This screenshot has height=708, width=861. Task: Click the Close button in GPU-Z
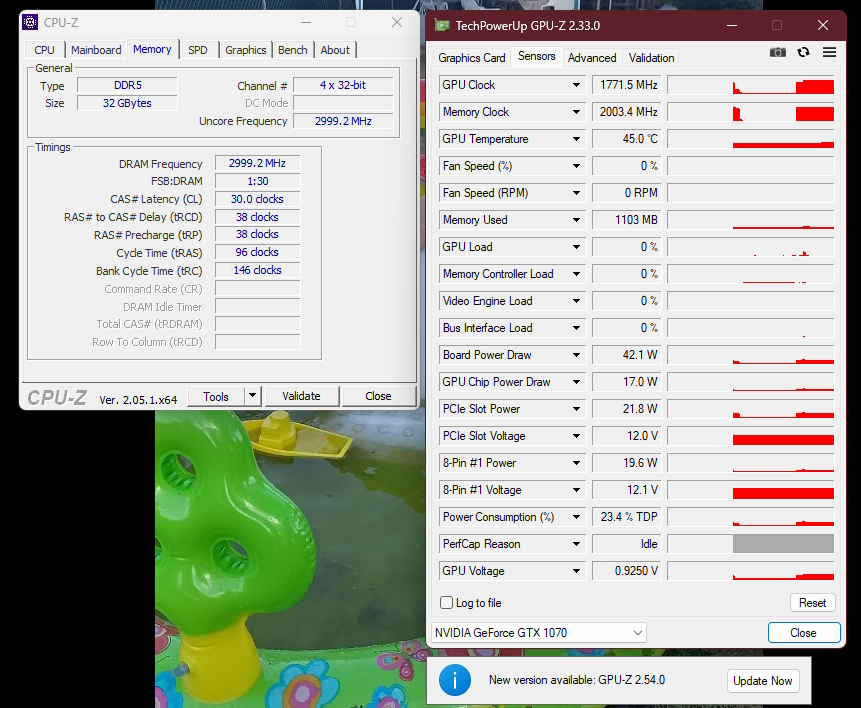tap(803, 633)
